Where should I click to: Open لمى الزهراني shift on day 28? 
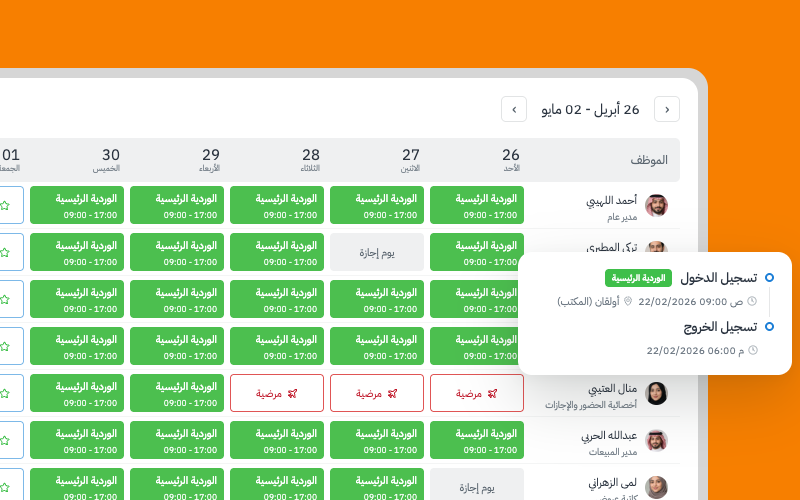[277, 484]
